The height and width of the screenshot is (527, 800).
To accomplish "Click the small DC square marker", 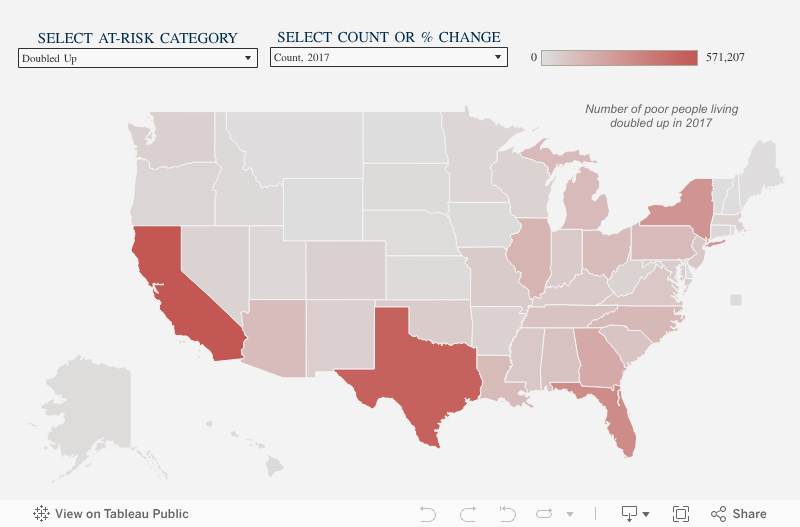I will click(x=736, y=299).
